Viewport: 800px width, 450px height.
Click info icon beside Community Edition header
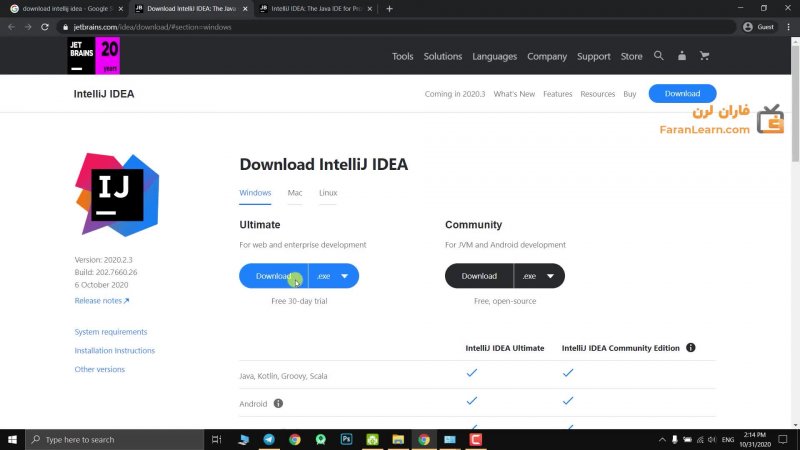pos(691,348)
